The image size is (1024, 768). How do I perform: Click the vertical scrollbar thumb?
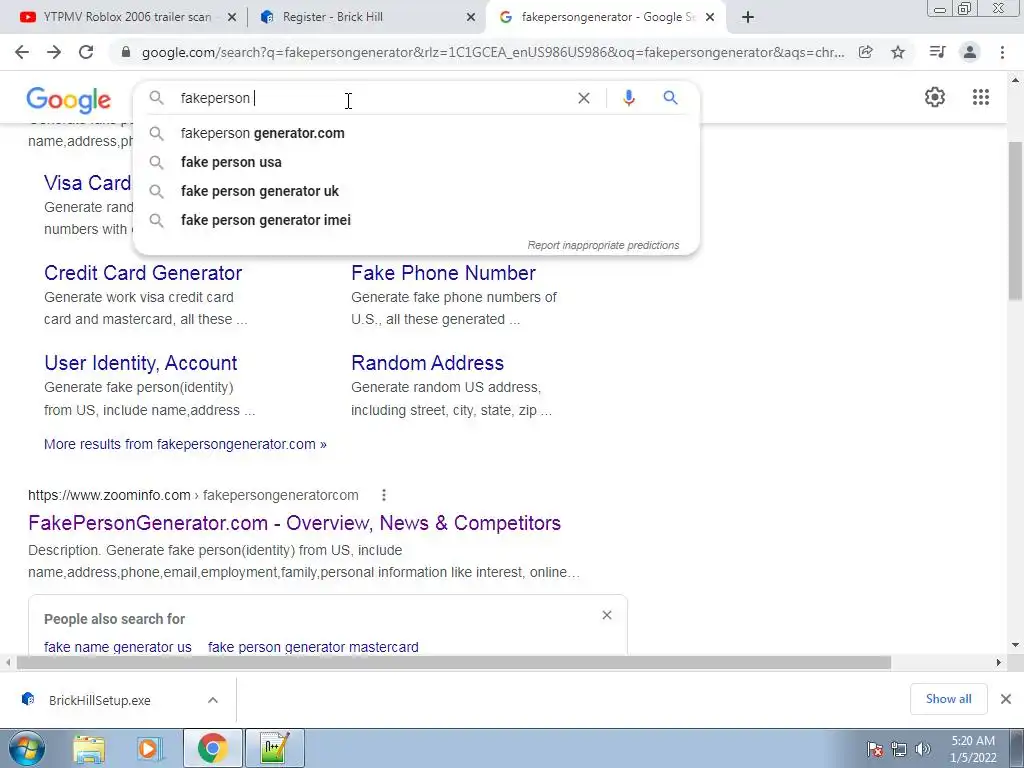[1016, 219]
